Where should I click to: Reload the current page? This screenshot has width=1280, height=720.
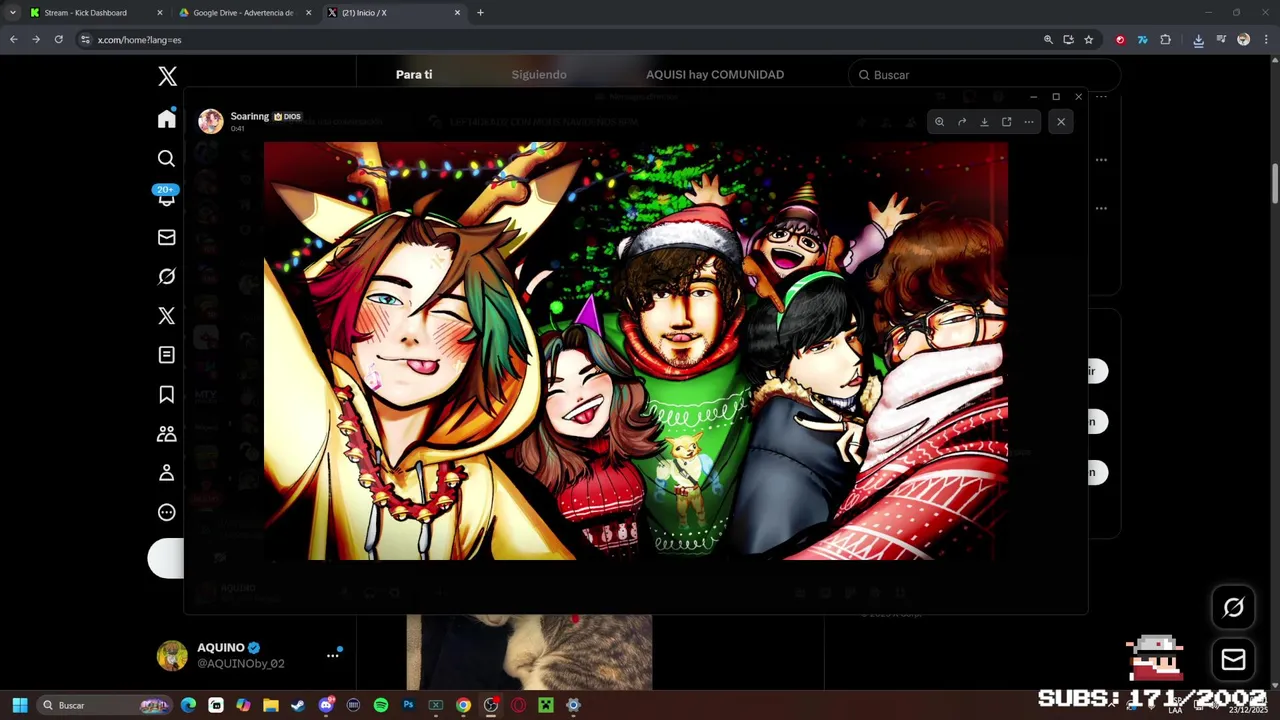click(x=59, y=40)
